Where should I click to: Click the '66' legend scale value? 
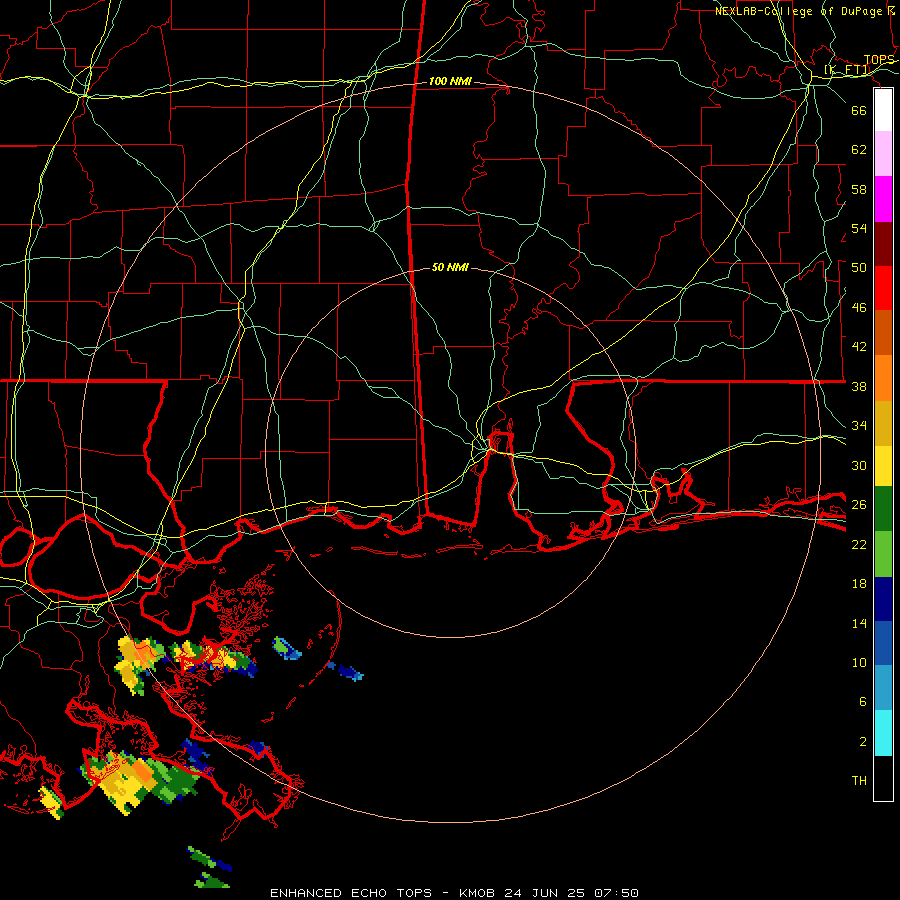tap(859, 110)
